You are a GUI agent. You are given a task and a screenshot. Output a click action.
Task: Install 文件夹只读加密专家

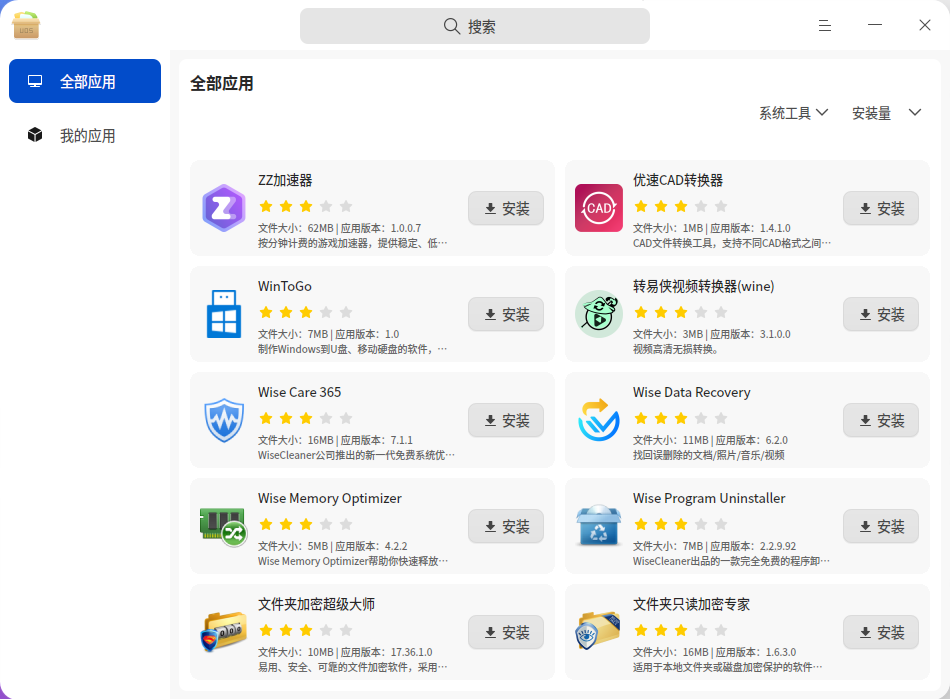pyautogui.click(x=881, y=632)
